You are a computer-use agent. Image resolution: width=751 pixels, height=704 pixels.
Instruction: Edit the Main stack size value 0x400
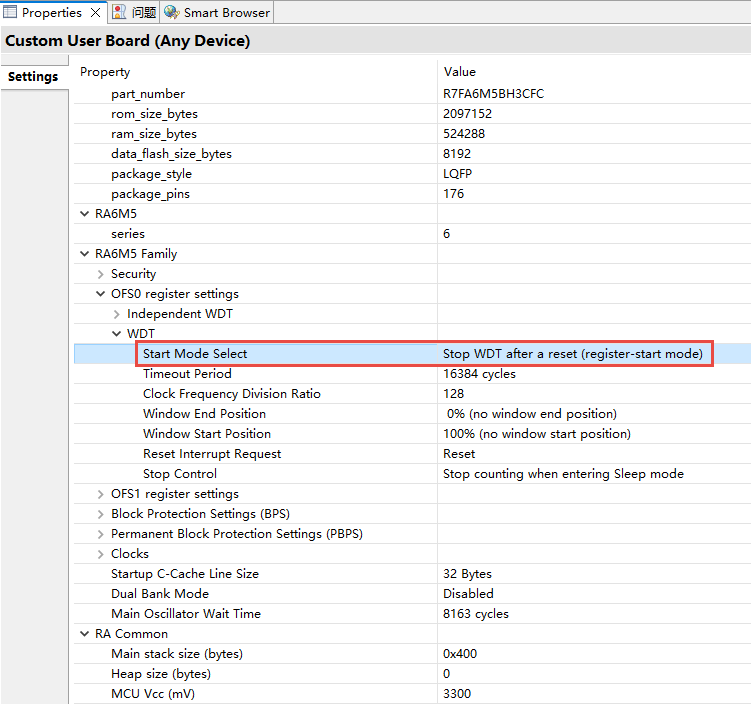click(460, 654)
